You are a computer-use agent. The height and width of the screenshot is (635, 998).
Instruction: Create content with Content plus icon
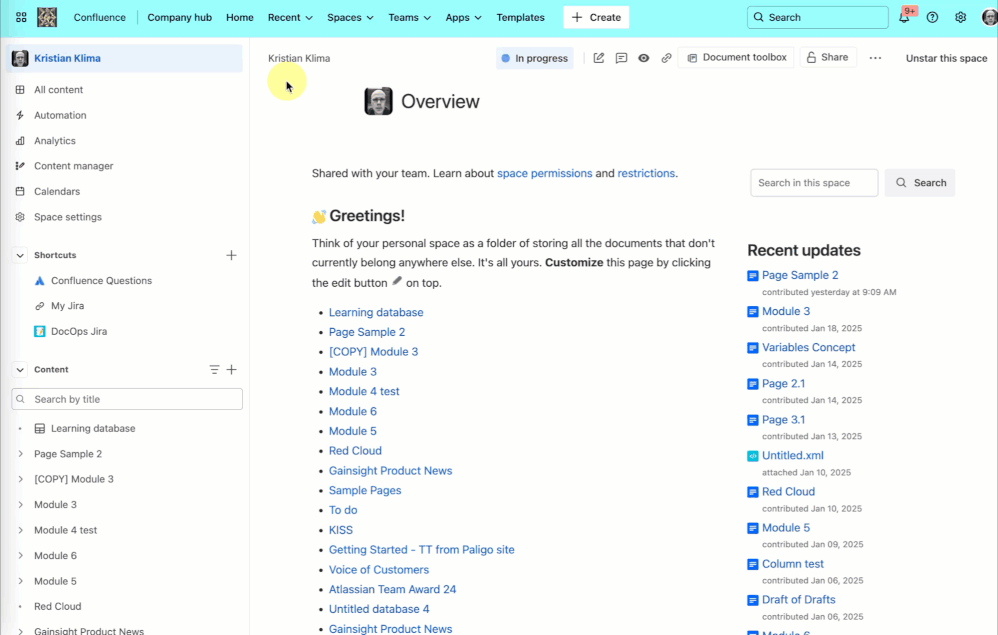pos(232,370)
